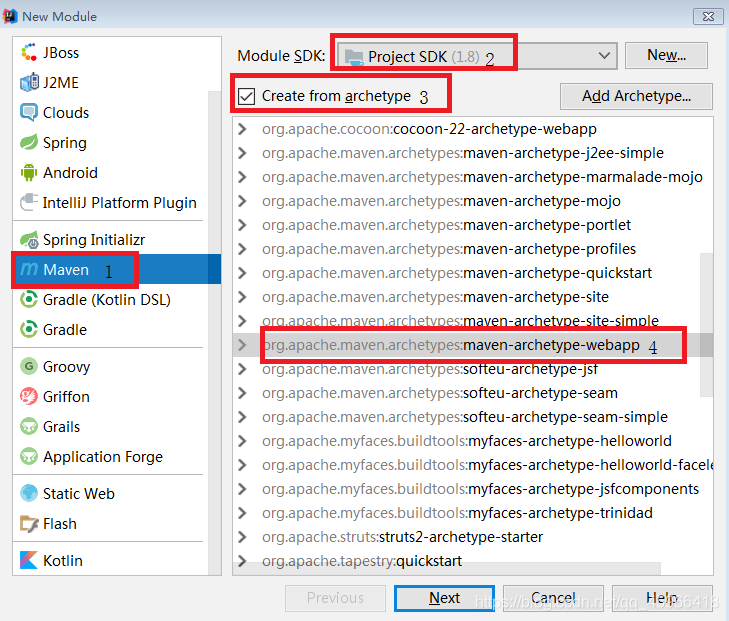Click the Clouds speech bubble icon
This screenshot has width=729, height=621.
pyautogui.click(x=29, y=112)
